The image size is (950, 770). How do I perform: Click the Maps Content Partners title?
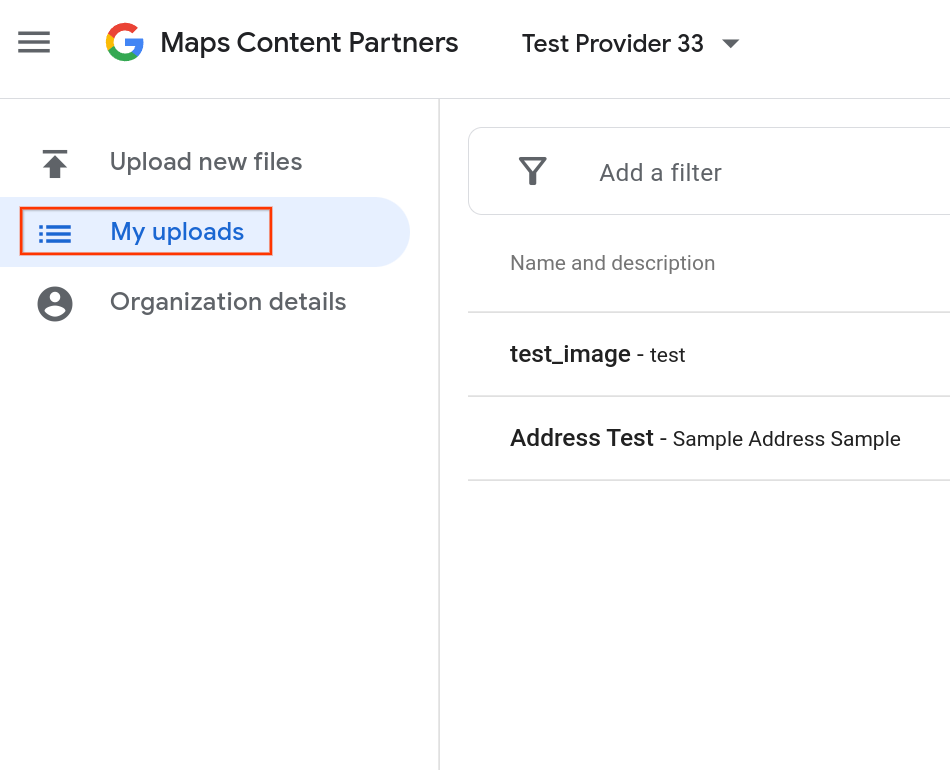[x=309, y=43]
